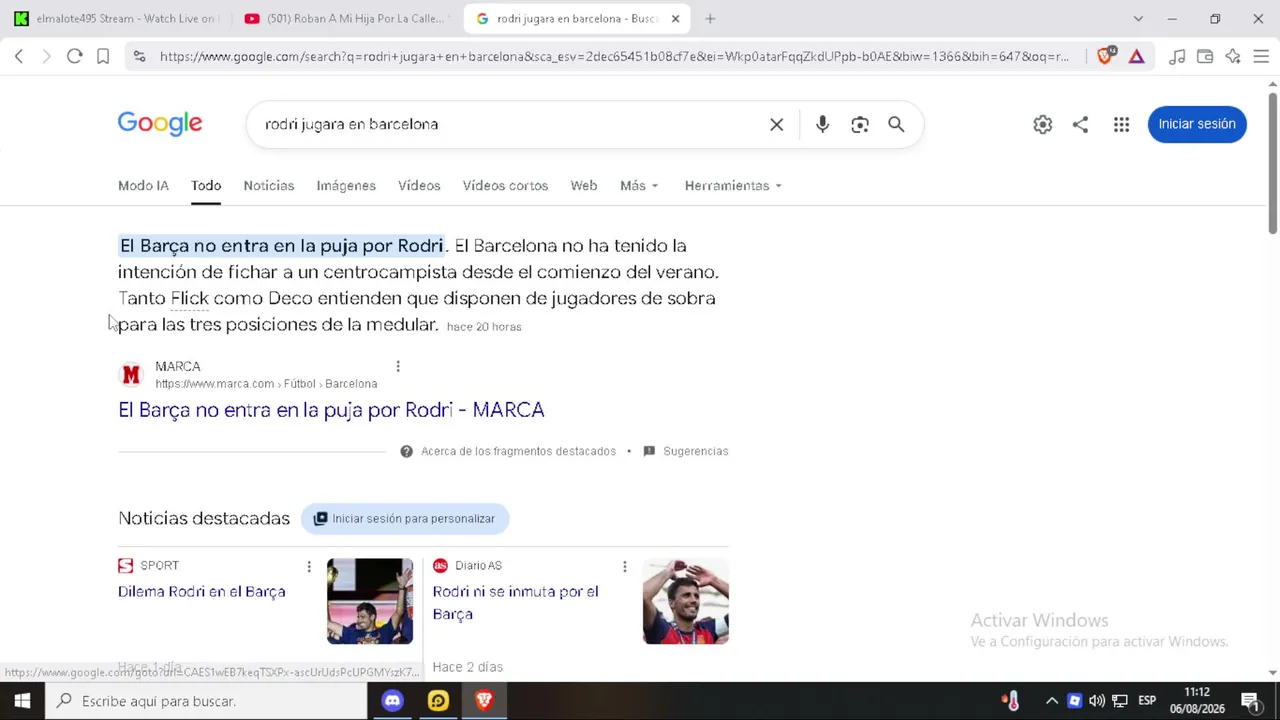The height and width of the screenshot is (720, 1280).
Task: Click Iniciar sesión para personalizar
Action: (x=405, y=518)
